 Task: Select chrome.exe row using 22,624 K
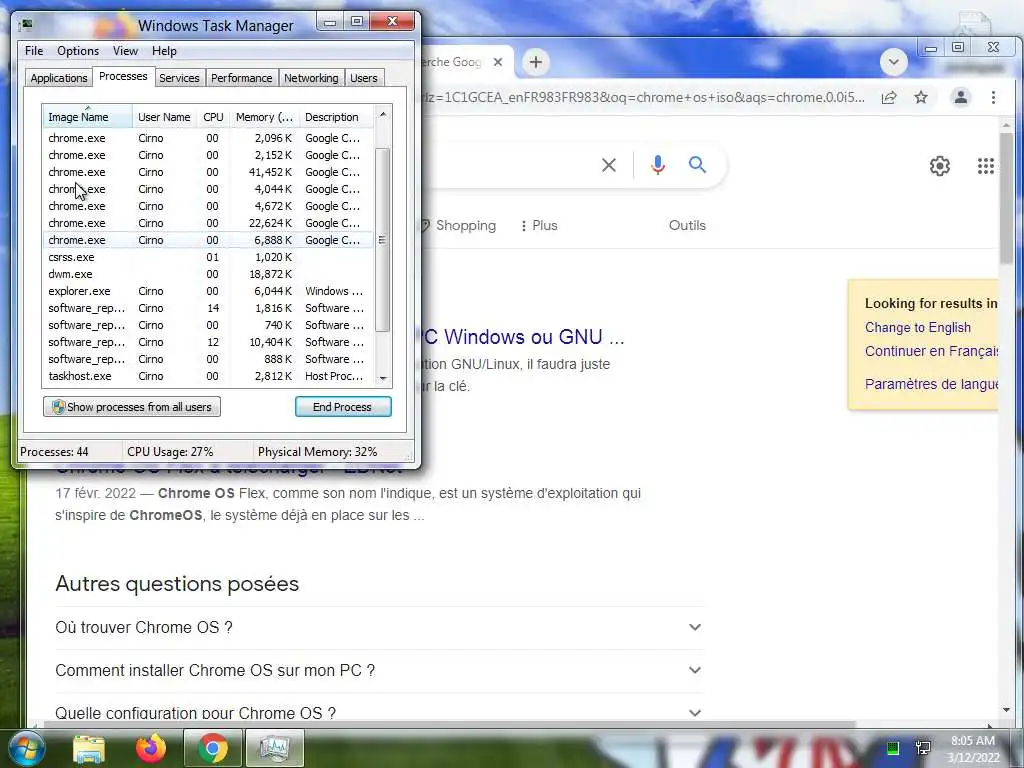click(208, 223)
